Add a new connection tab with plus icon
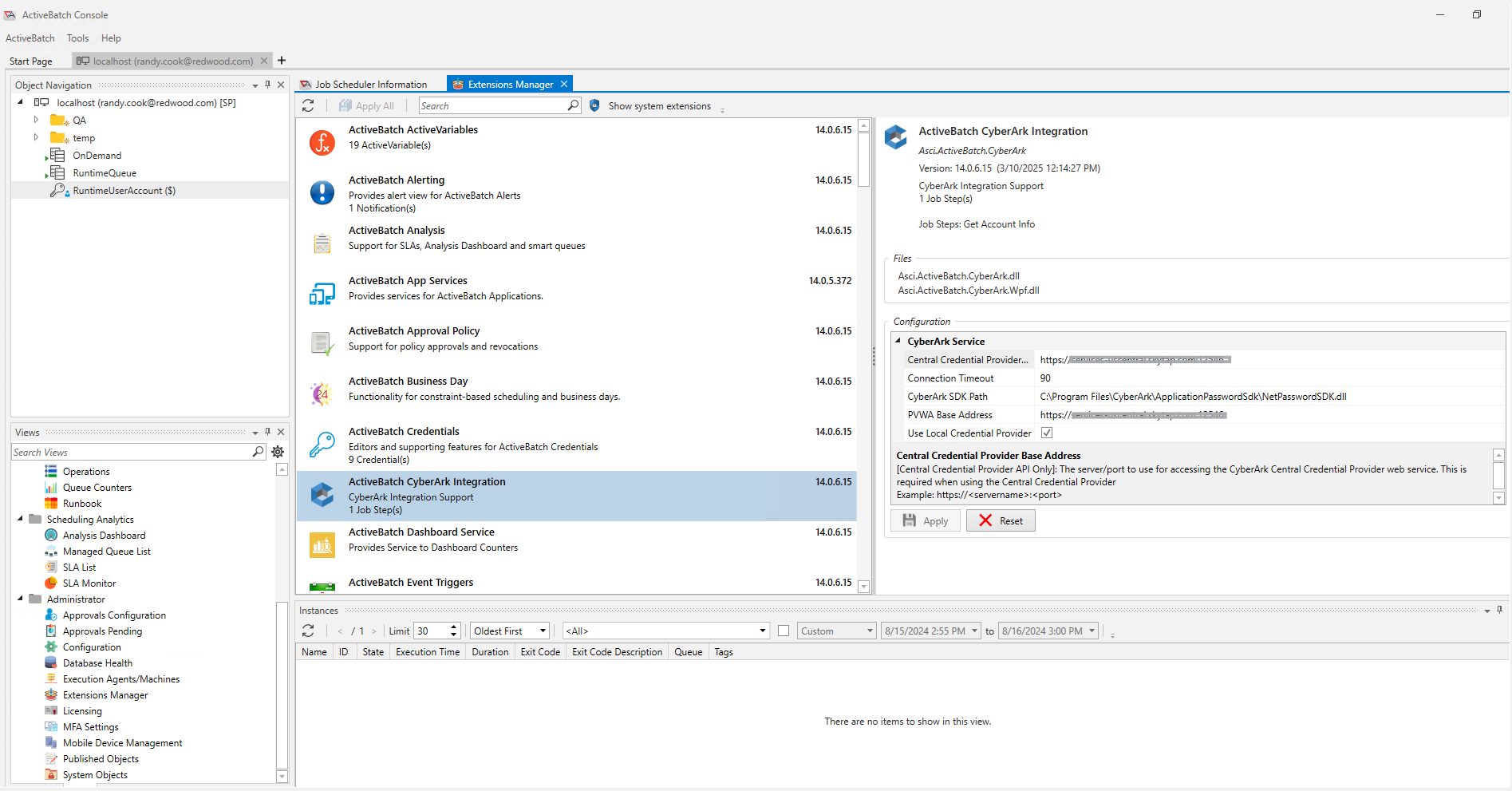The width and height of the screenshot is (1512, 791). coord(282,61)
